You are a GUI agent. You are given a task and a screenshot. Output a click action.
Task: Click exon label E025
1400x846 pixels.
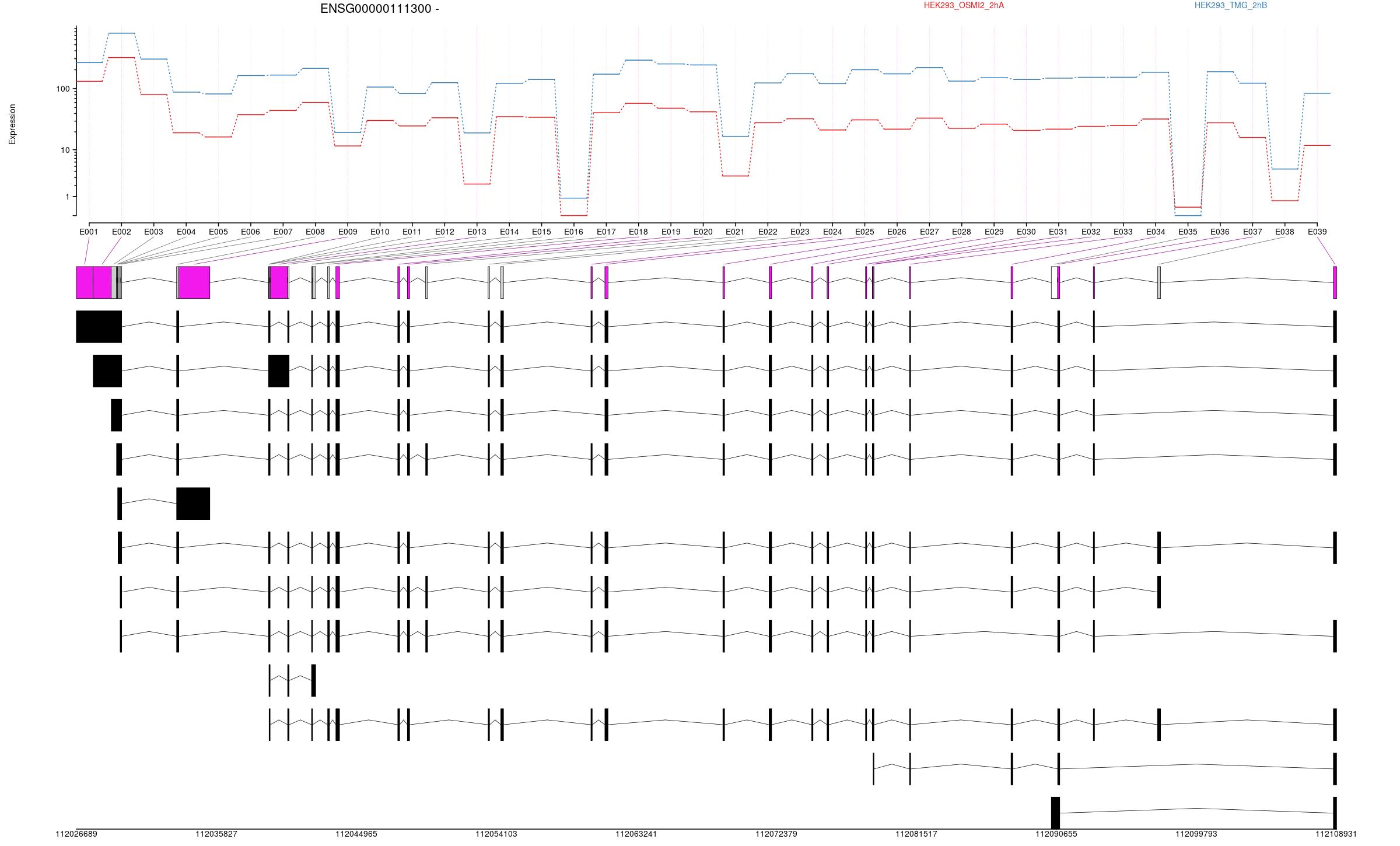(864, 232)
